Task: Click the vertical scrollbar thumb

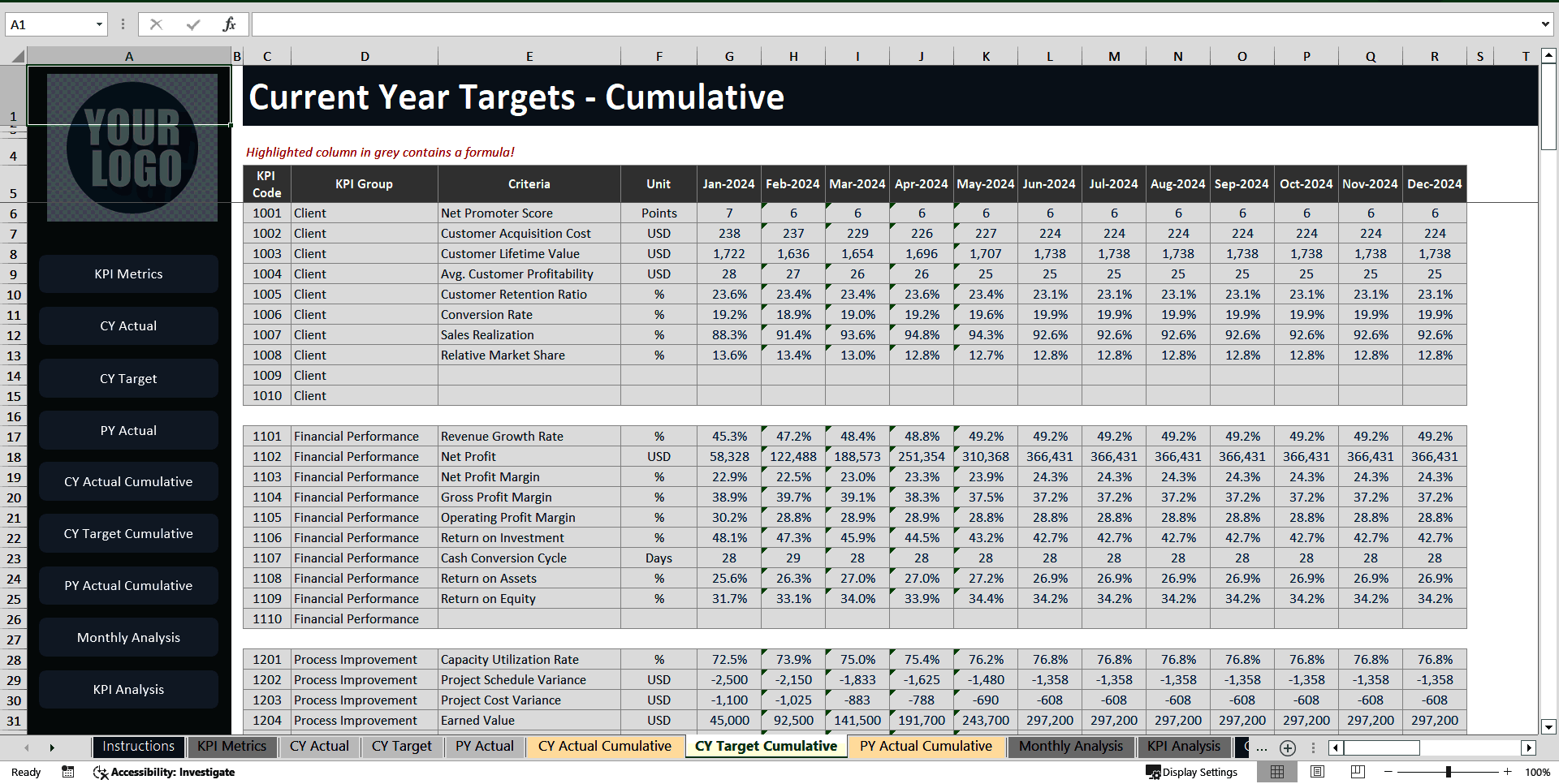Action: 1548,107
